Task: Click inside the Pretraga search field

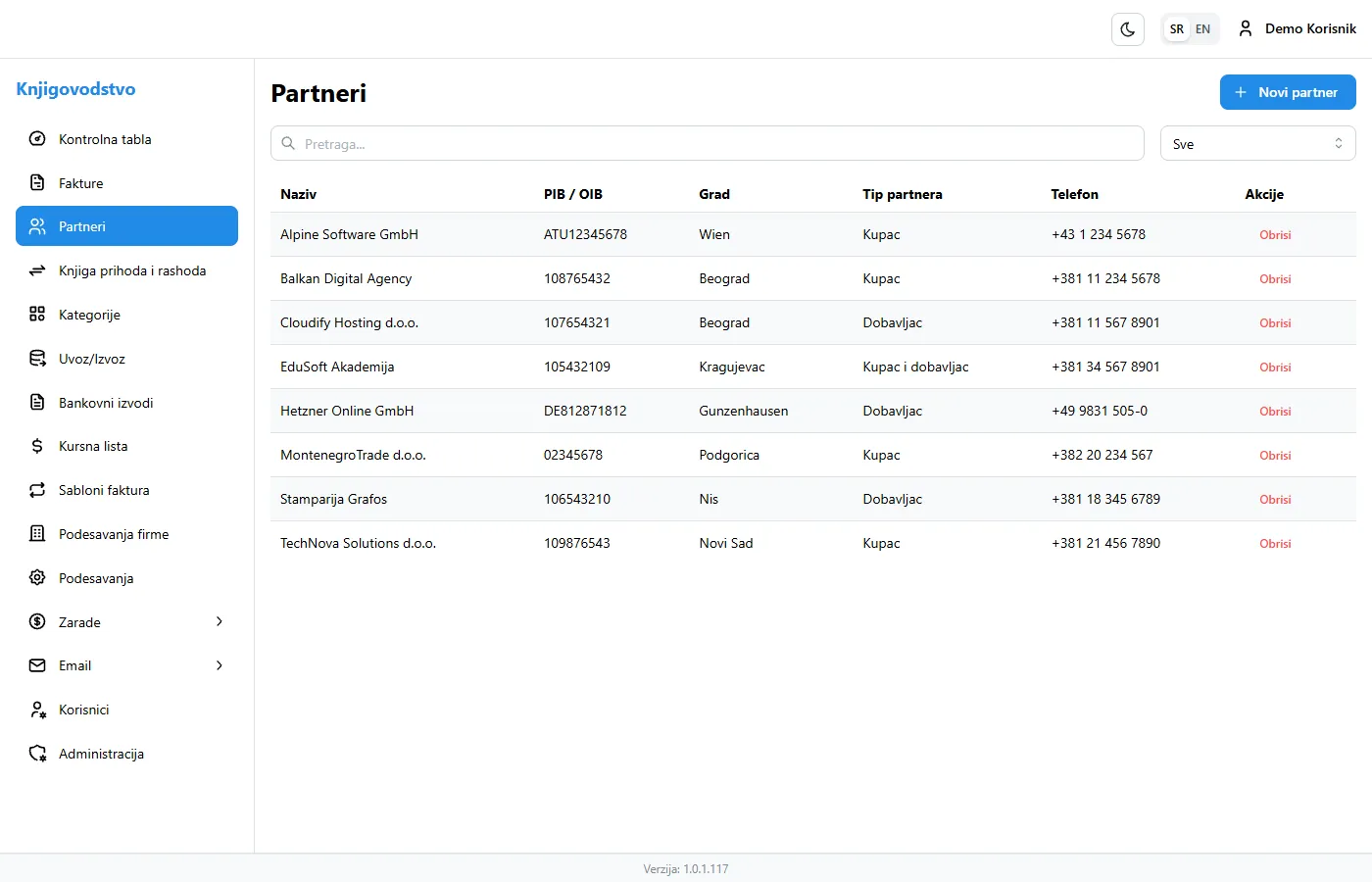Action: [708, 143]
